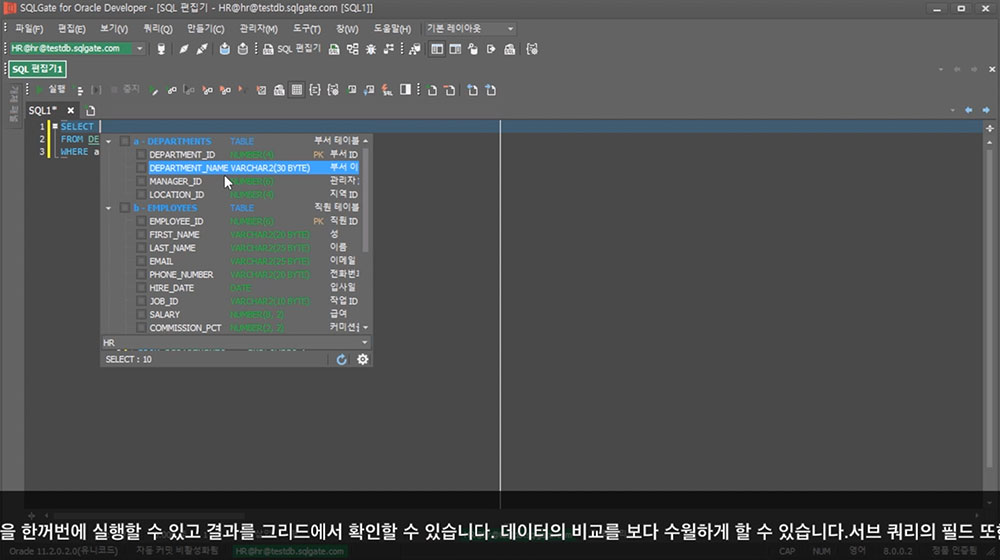Click the connect plug icon
This screenshot has height=560, width=1000.
[184, 49]
